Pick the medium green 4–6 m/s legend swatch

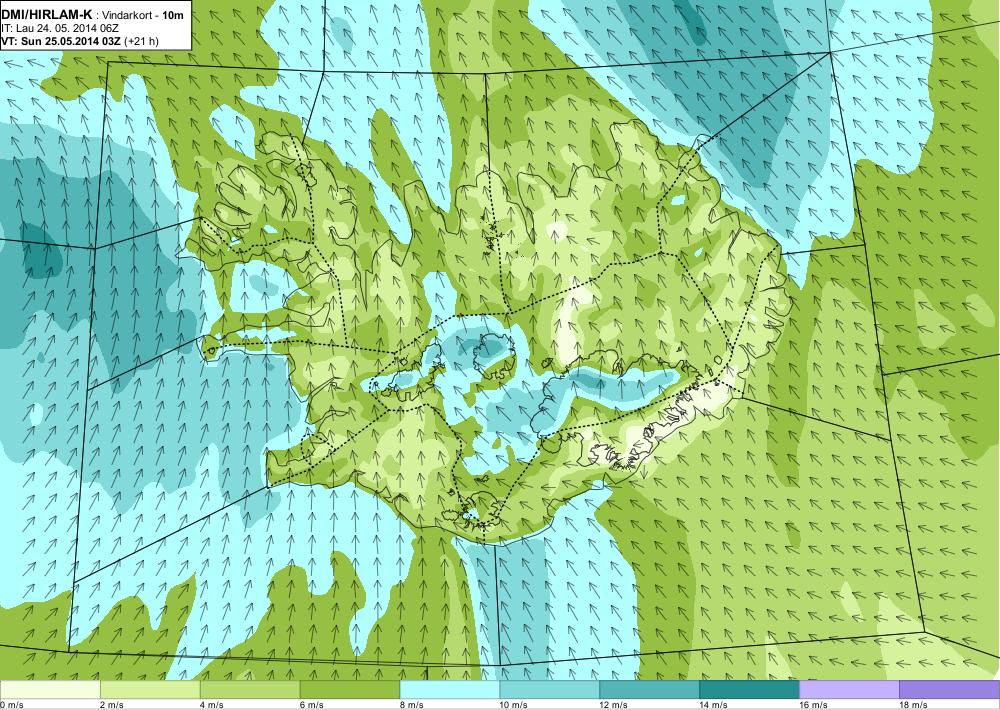coord(250,690)
